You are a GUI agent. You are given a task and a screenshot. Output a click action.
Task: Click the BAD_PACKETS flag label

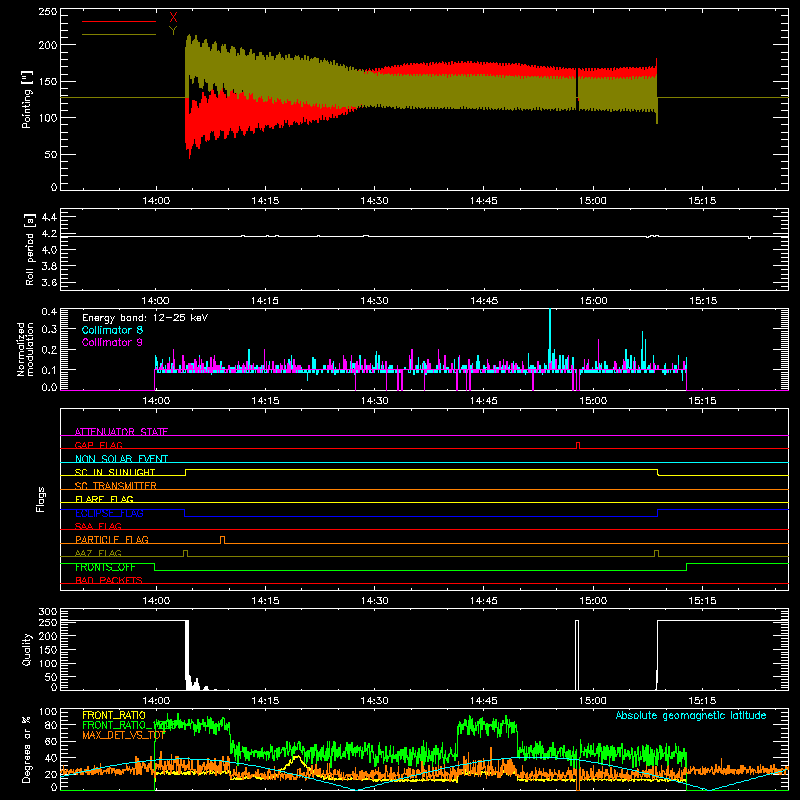(109, 580)
